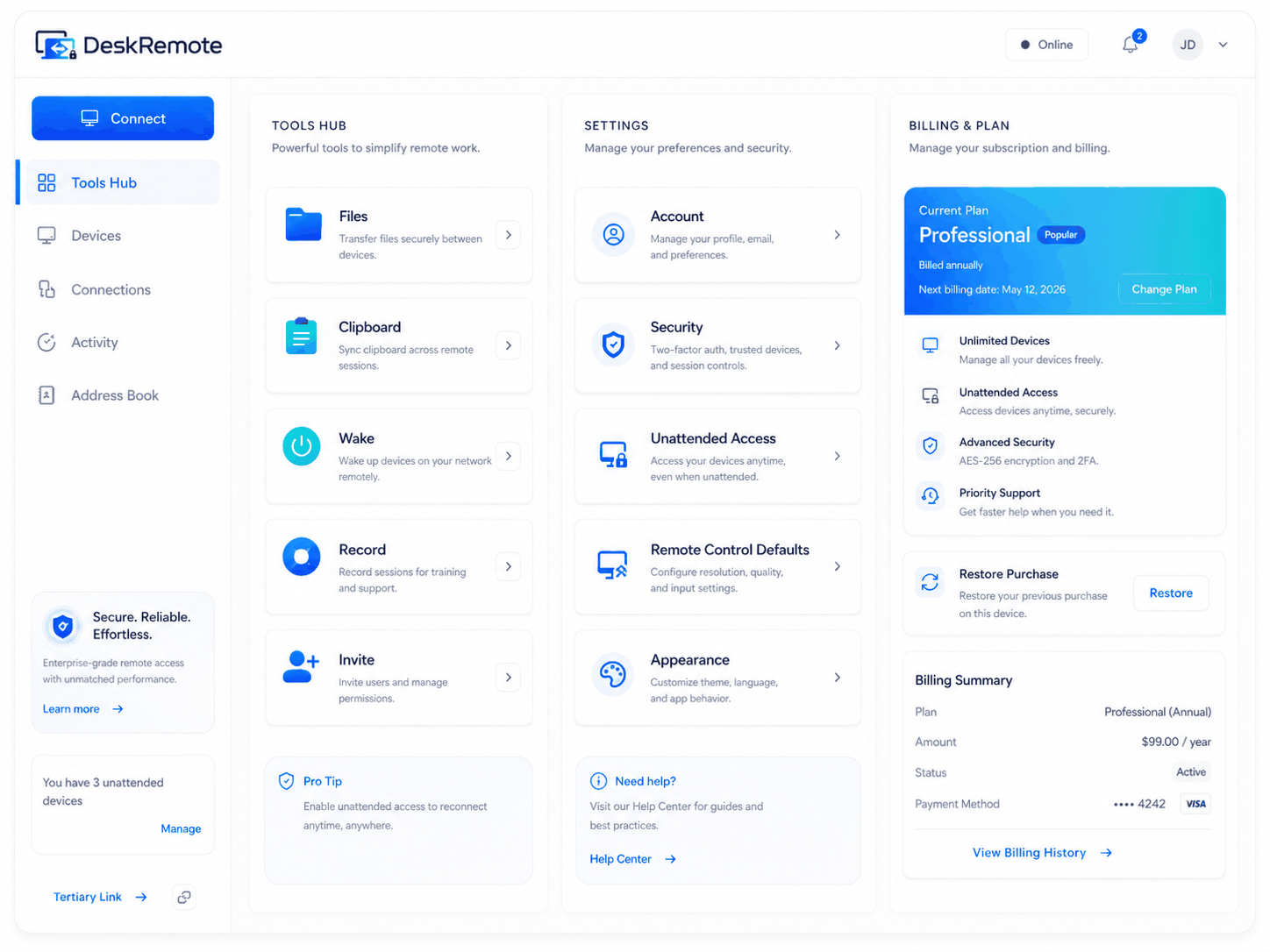Open Wake via its chevron button

click(x=509, y=456)
